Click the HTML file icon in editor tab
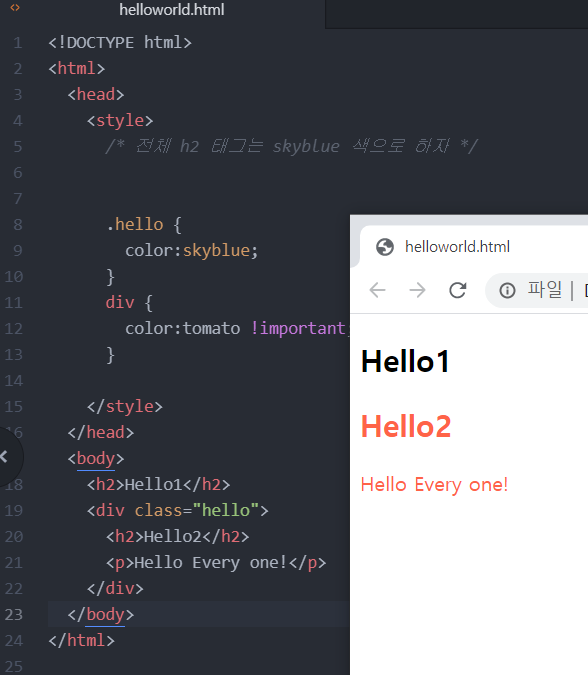 pyautogui.click(x=15, y=7)
